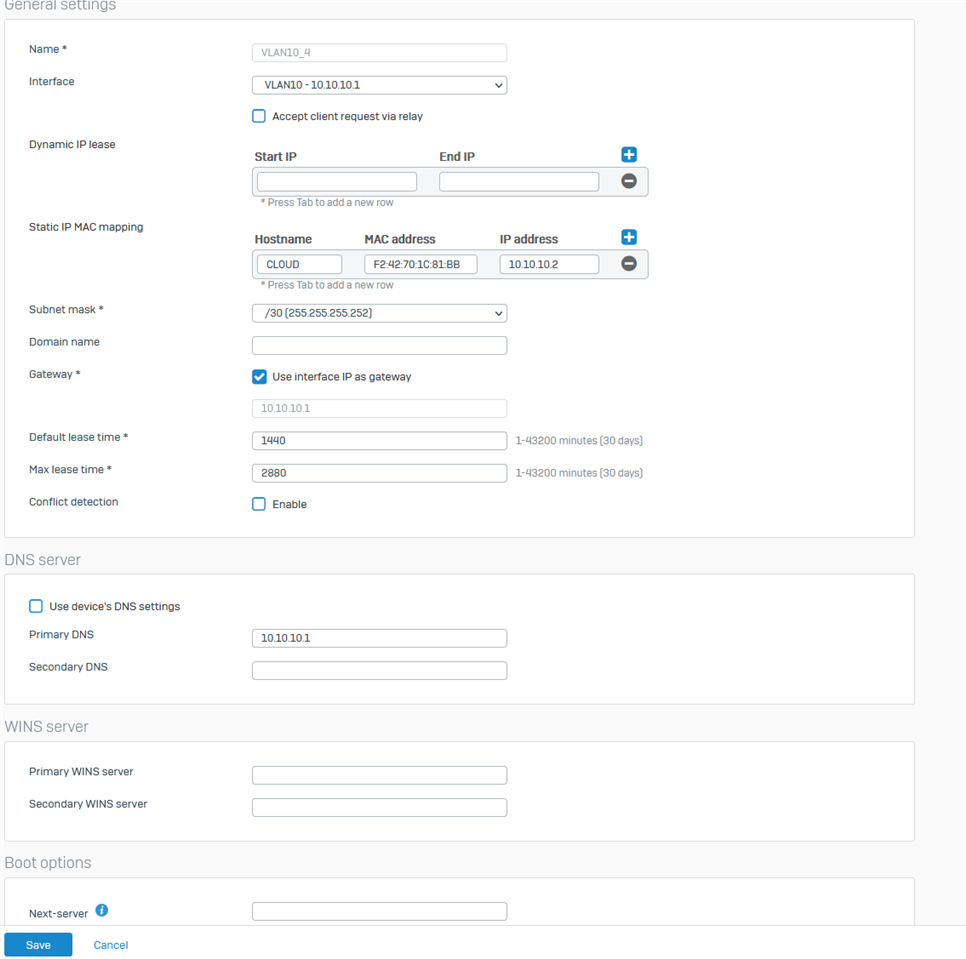Open the Interface dropdown VLAN10
This screenshot has width=966, height=959.
[x=380, y=85]
